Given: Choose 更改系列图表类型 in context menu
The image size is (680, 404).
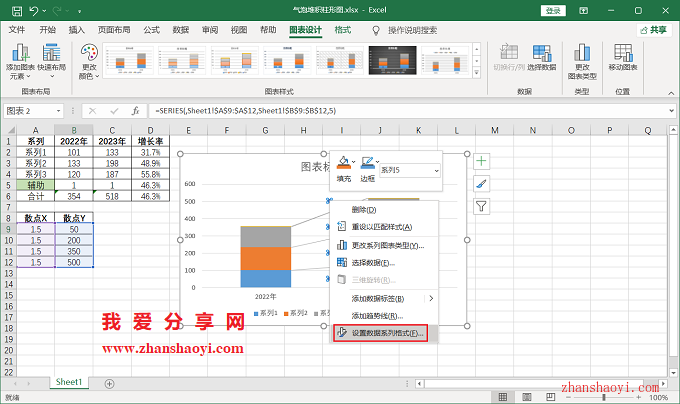Looking at the screenshot, I should pos(384,245).
